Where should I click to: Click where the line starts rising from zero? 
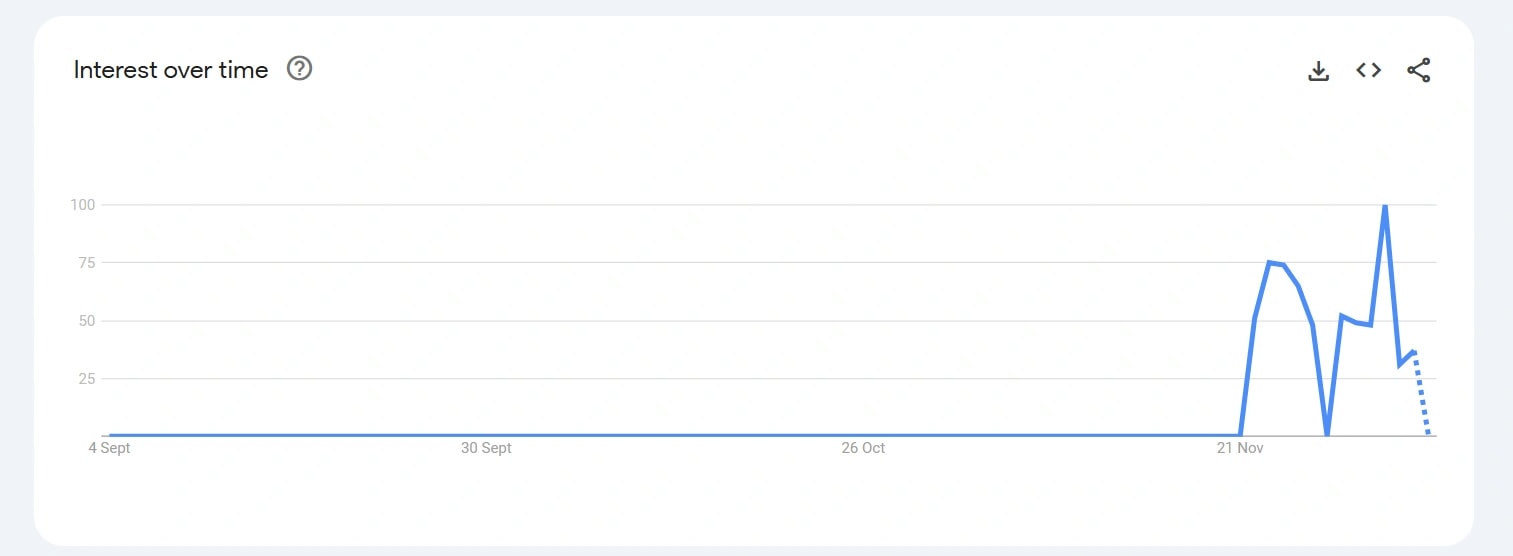pos(1241,435)
